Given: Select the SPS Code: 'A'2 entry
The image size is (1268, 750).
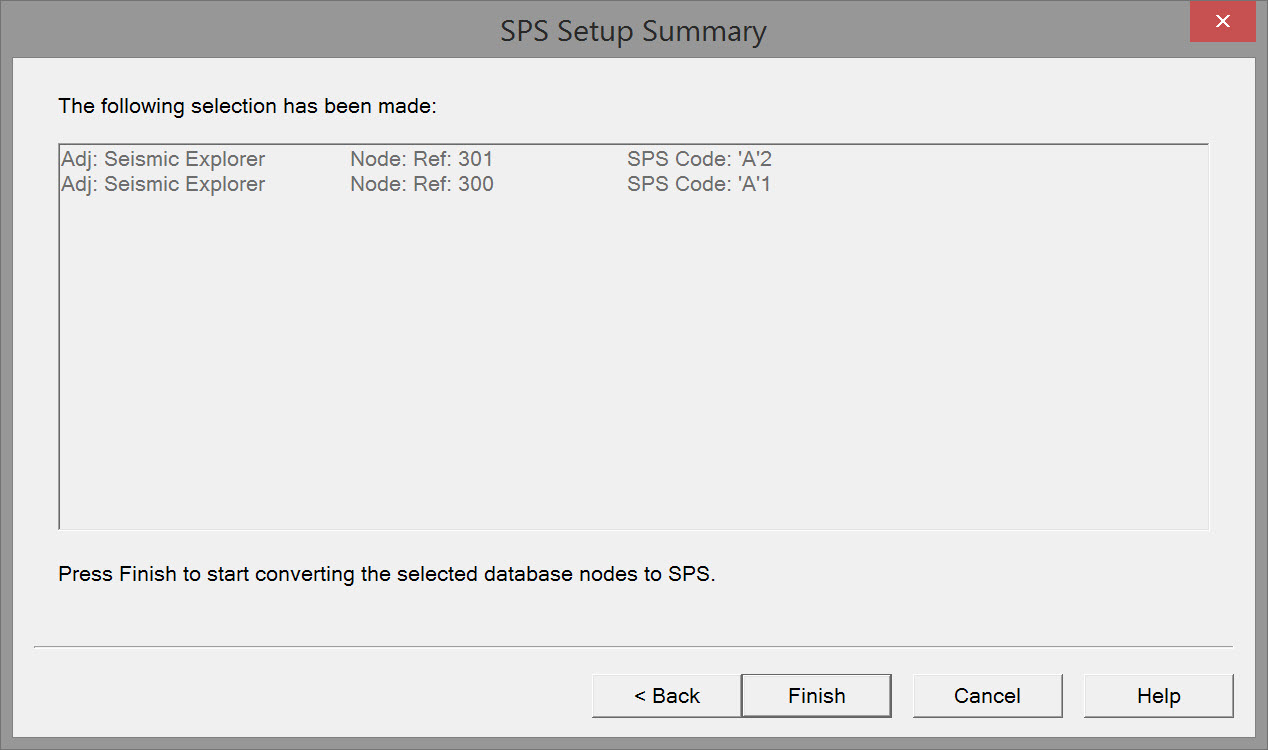Looking at the screenshot, I should click(x=699, y=159).
